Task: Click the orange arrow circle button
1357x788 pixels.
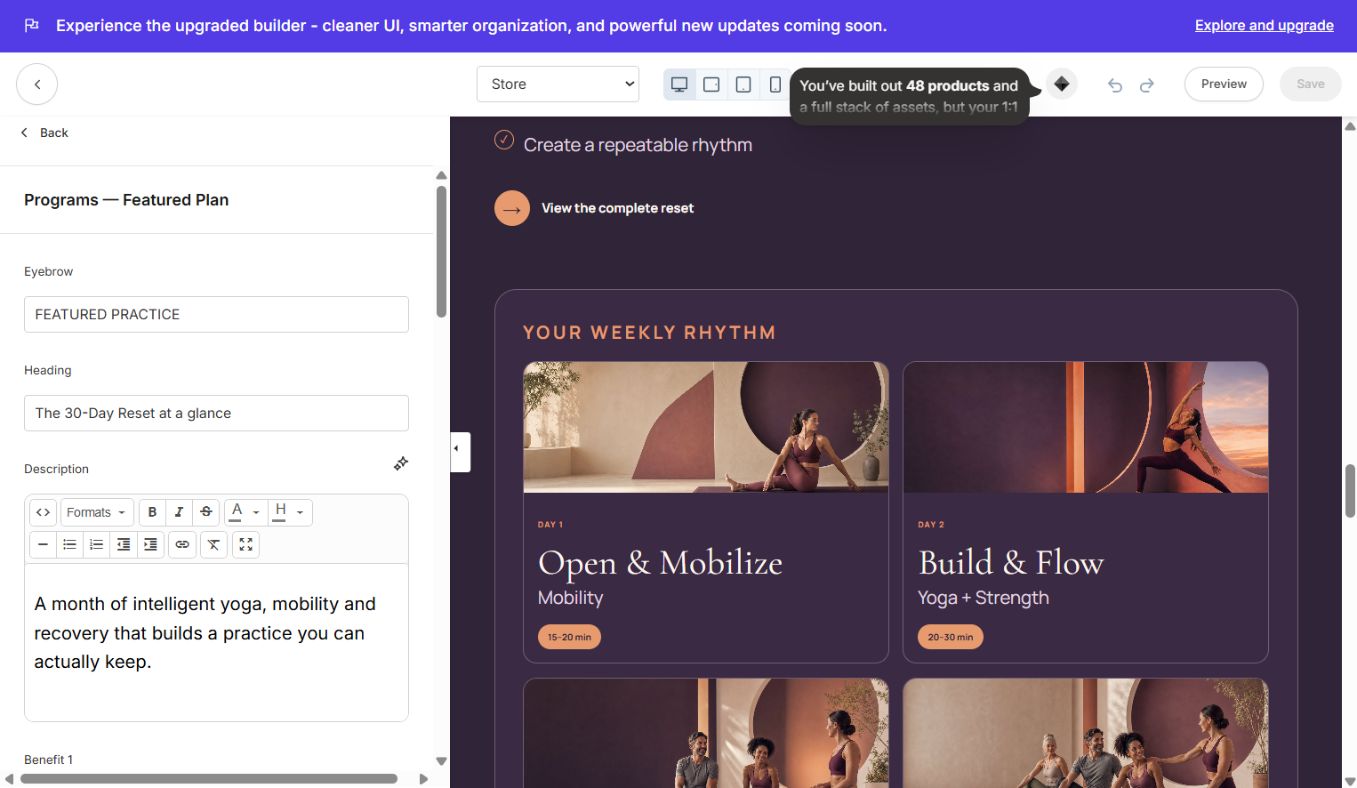Action: pyautogui.click(x=512, y=208)
